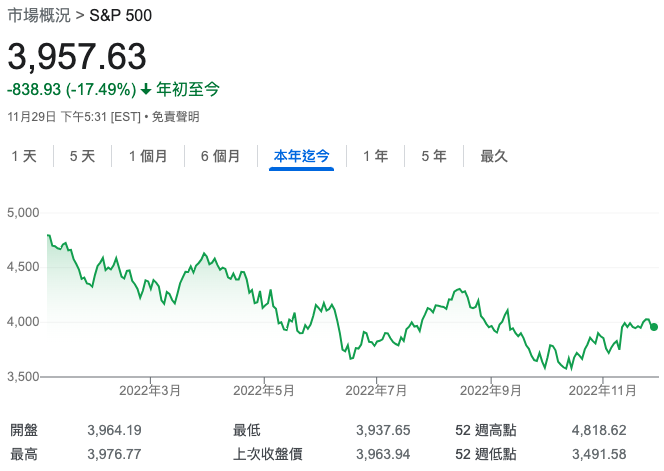Choose the 本年迄今 tab
Viewport: 664px width, 471px height.
coord(302,156)
